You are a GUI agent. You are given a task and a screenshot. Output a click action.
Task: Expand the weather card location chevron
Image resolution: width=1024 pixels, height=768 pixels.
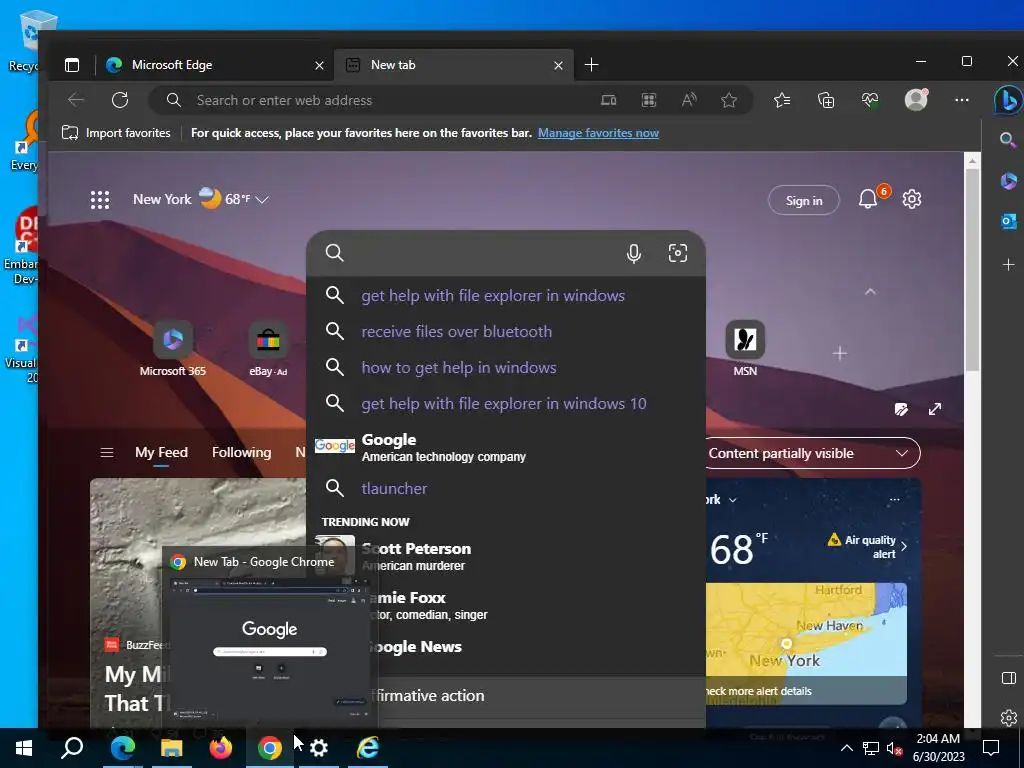(x=733, y=500)
